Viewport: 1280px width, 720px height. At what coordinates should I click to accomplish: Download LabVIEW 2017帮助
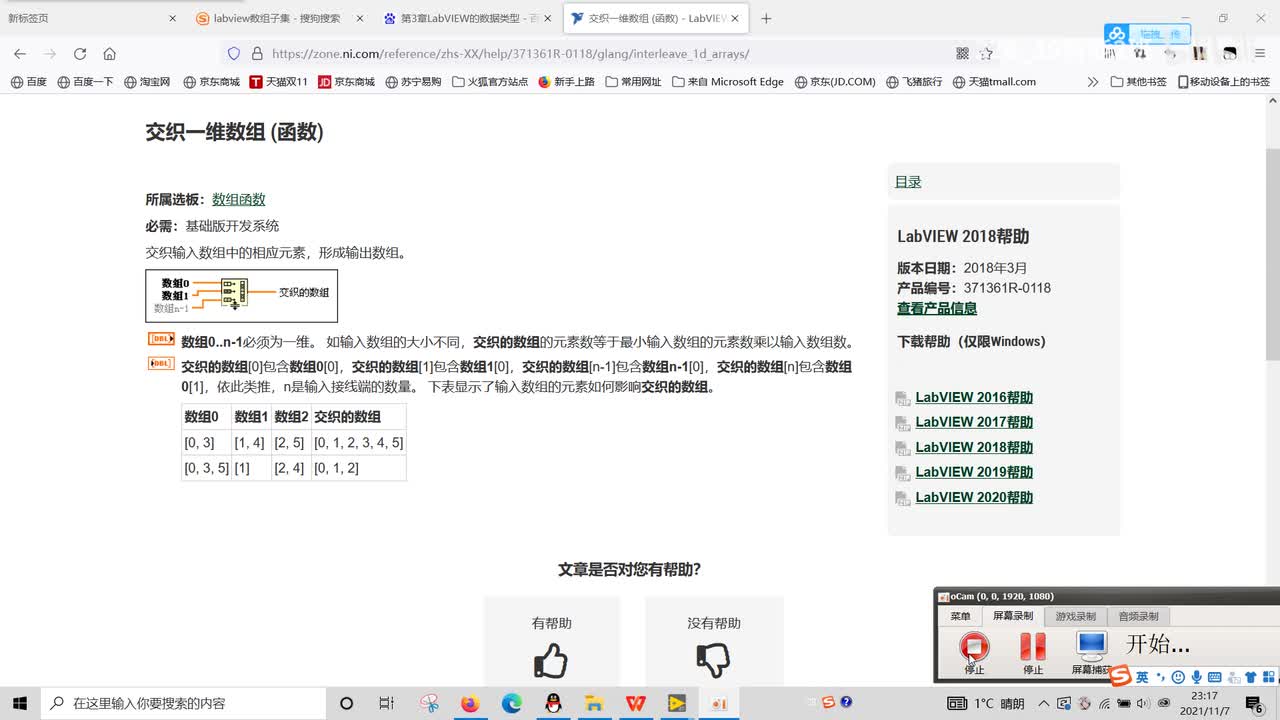(974, 422)
